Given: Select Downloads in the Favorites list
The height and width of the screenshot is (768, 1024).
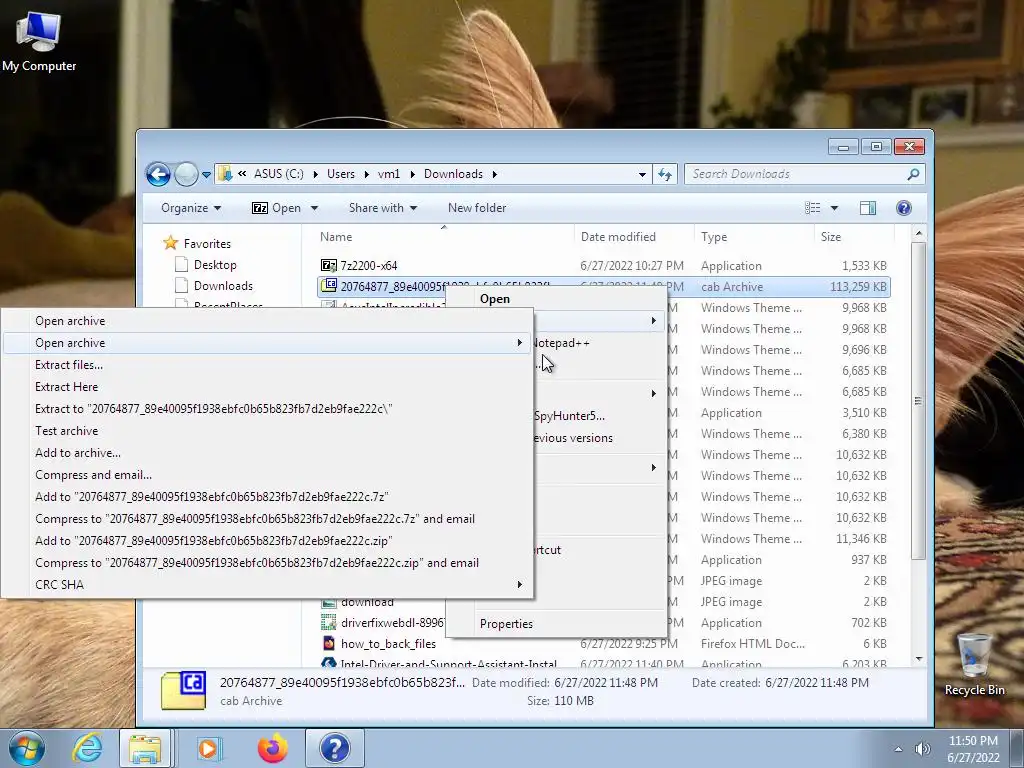Looking at the screenshot, I should tap(223, 285).
